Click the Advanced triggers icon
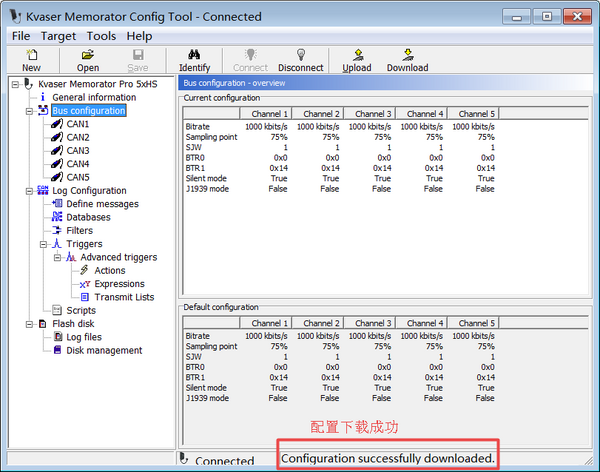This screenshot has height=472, width=600. tap(71, 257)
